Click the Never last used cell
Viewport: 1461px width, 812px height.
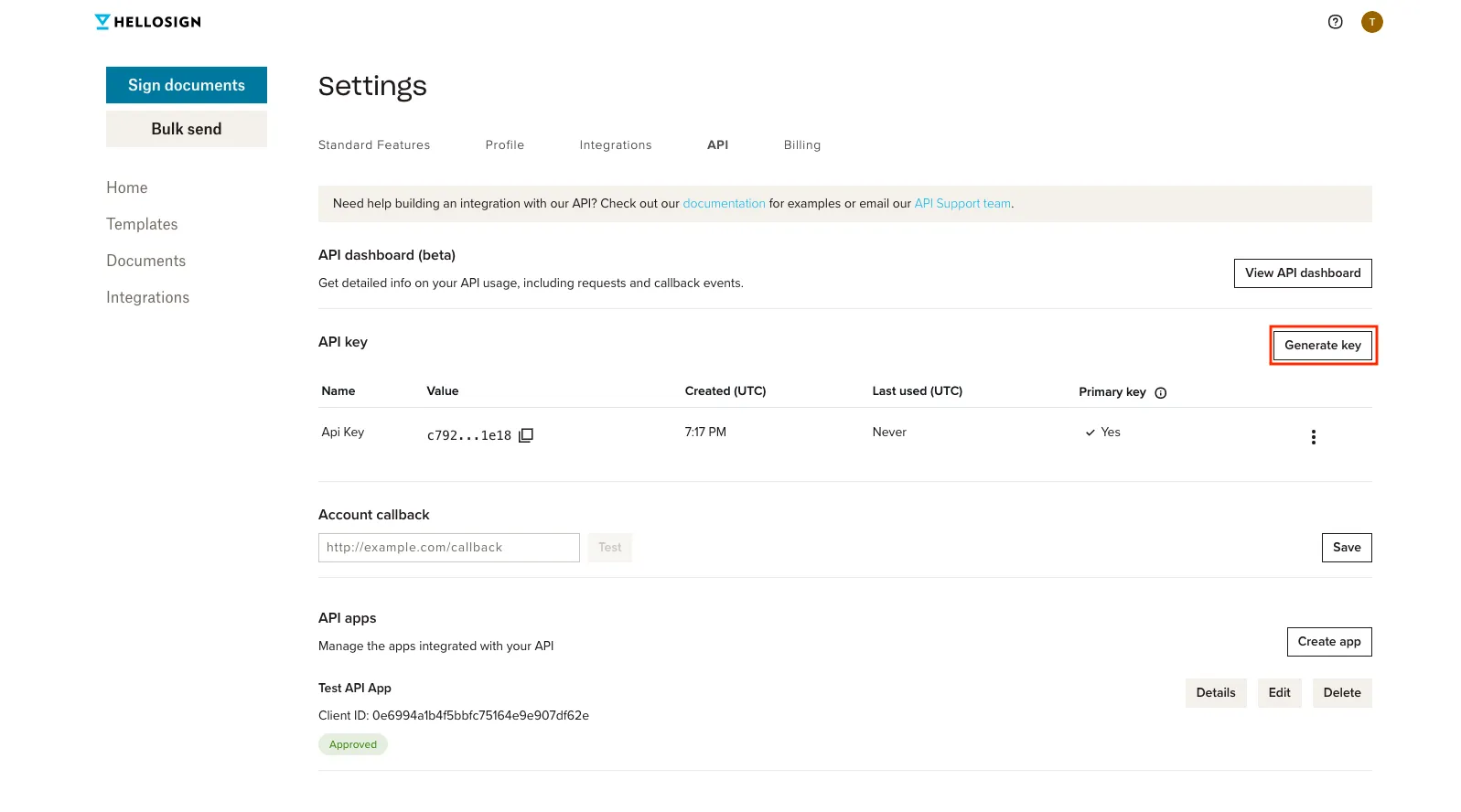(889, 432)
